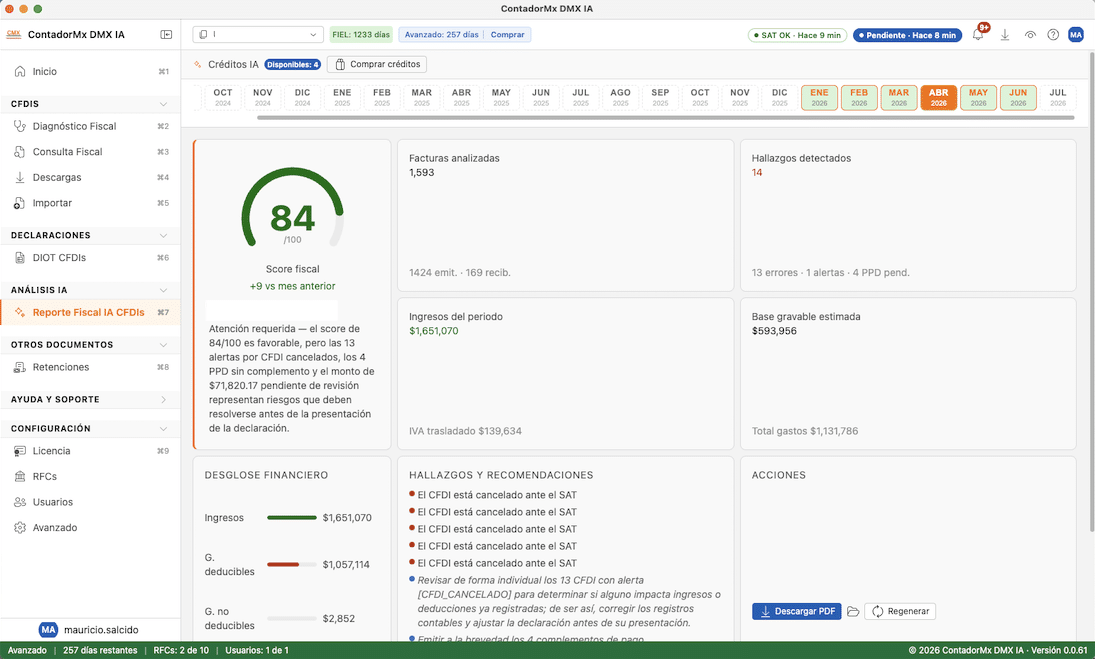Click the Descargar PDF button
Screen dimensions: 1095x659
point(797,612)
